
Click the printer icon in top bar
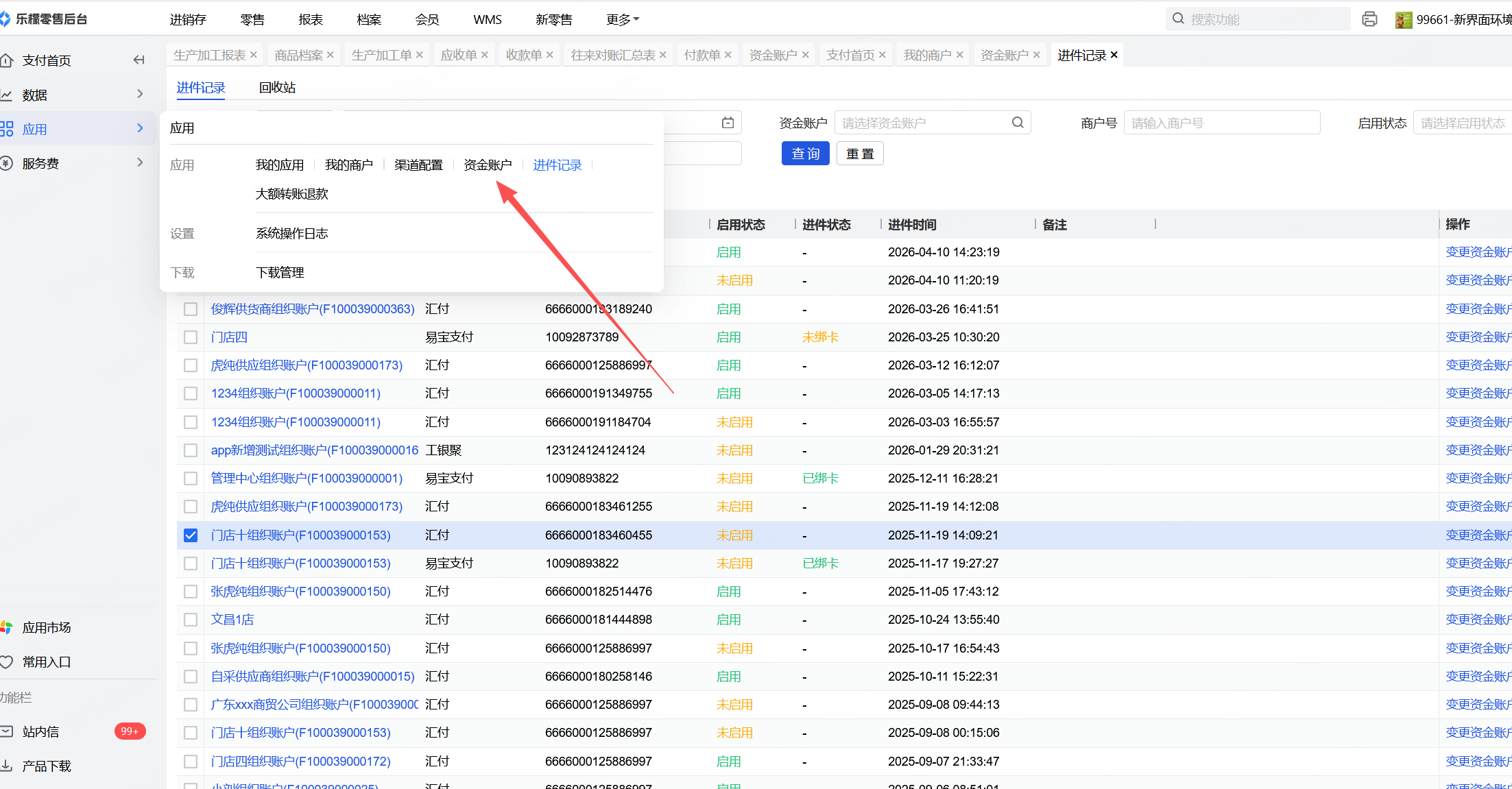click(1369, 19)
